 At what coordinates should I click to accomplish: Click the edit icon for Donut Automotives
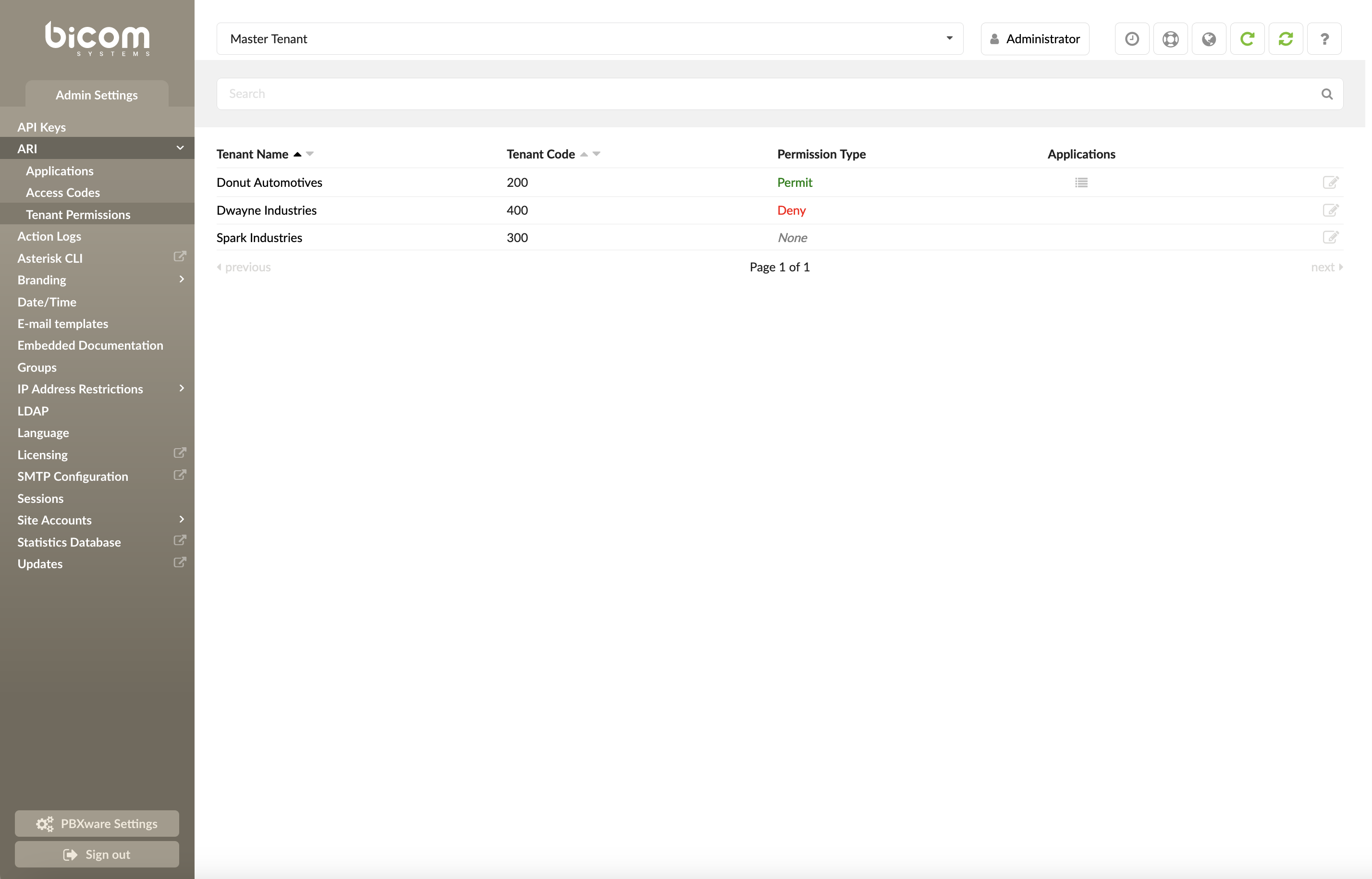(x=1332, y=182)
